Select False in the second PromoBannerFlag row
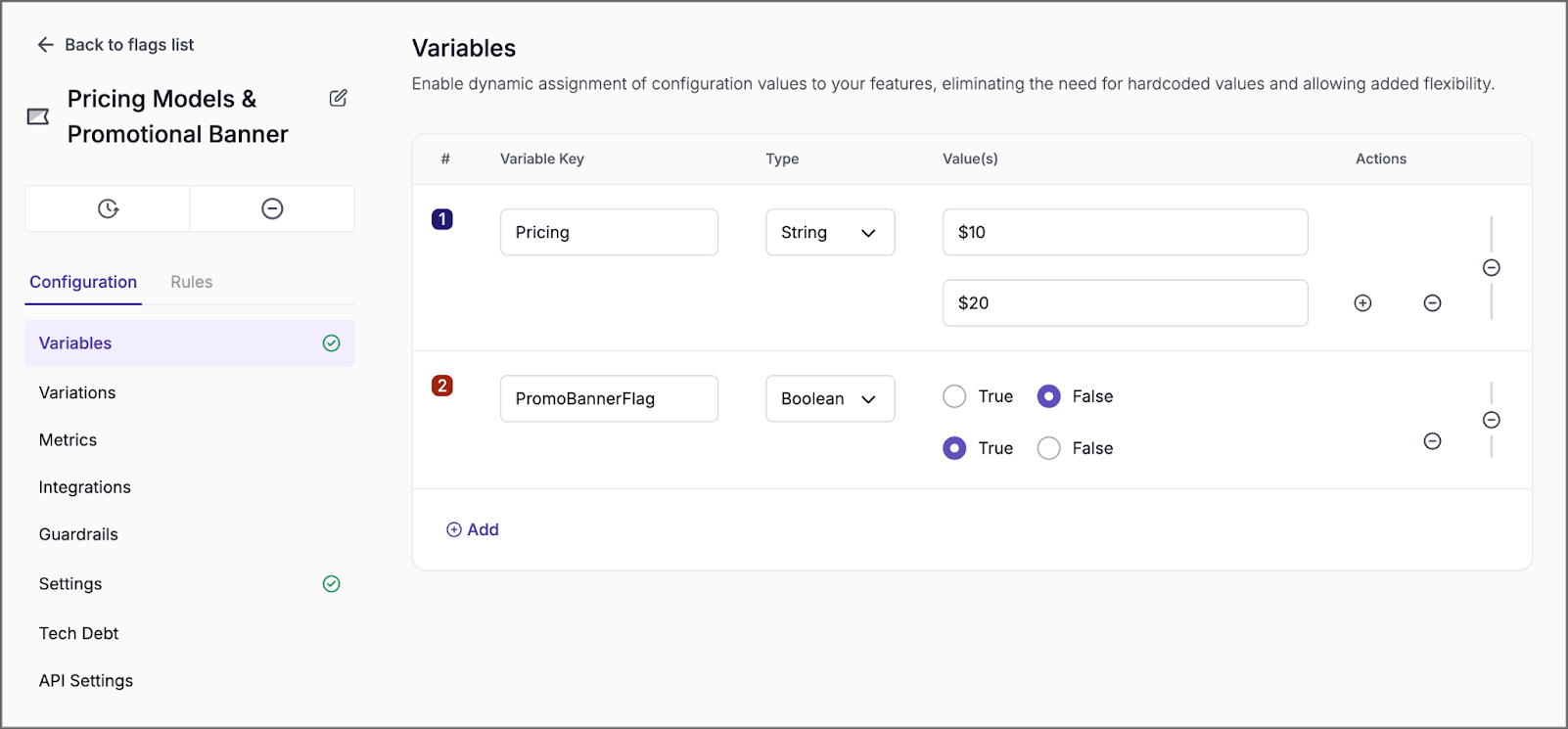Image resolution: width=1568 pixels, height=729 pixels. [x=1048, y=448]
